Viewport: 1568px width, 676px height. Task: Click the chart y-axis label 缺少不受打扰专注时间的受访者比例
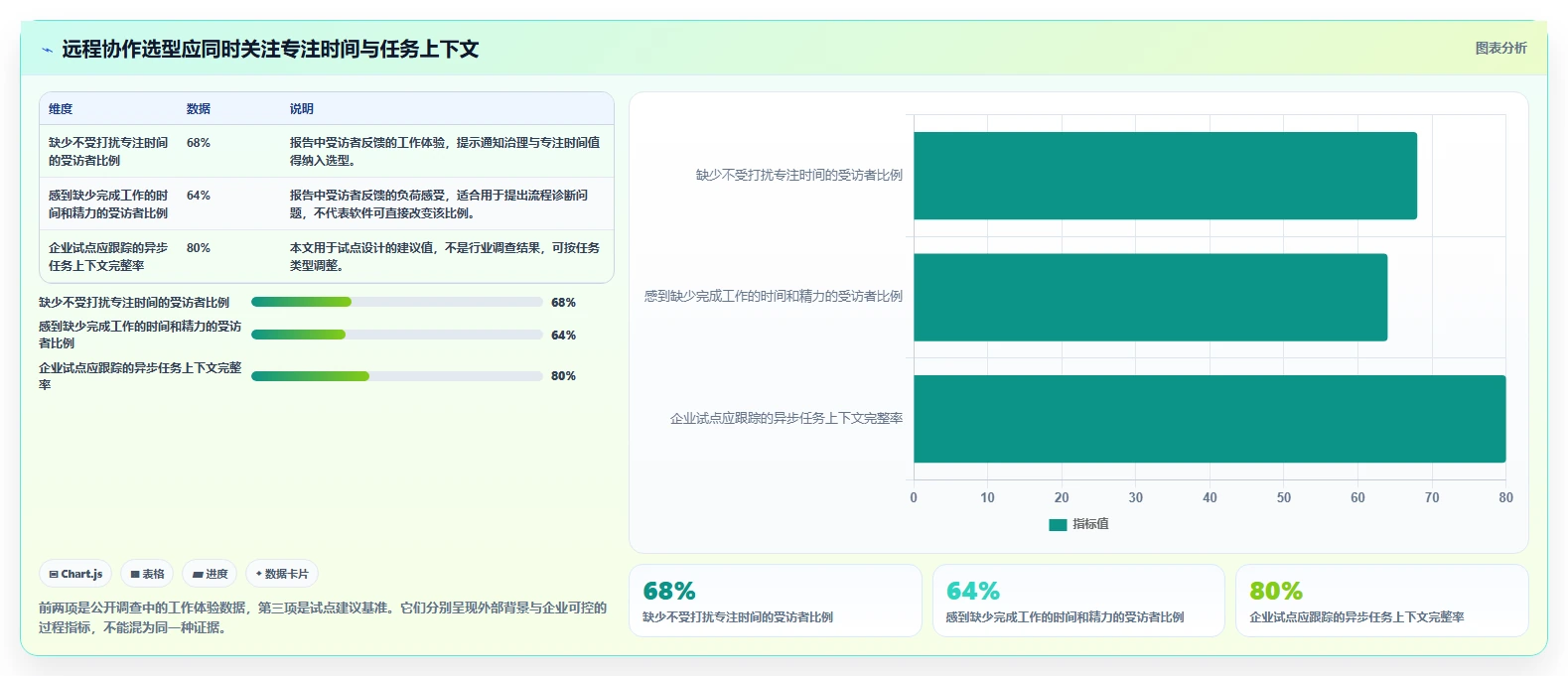point(799,176)
